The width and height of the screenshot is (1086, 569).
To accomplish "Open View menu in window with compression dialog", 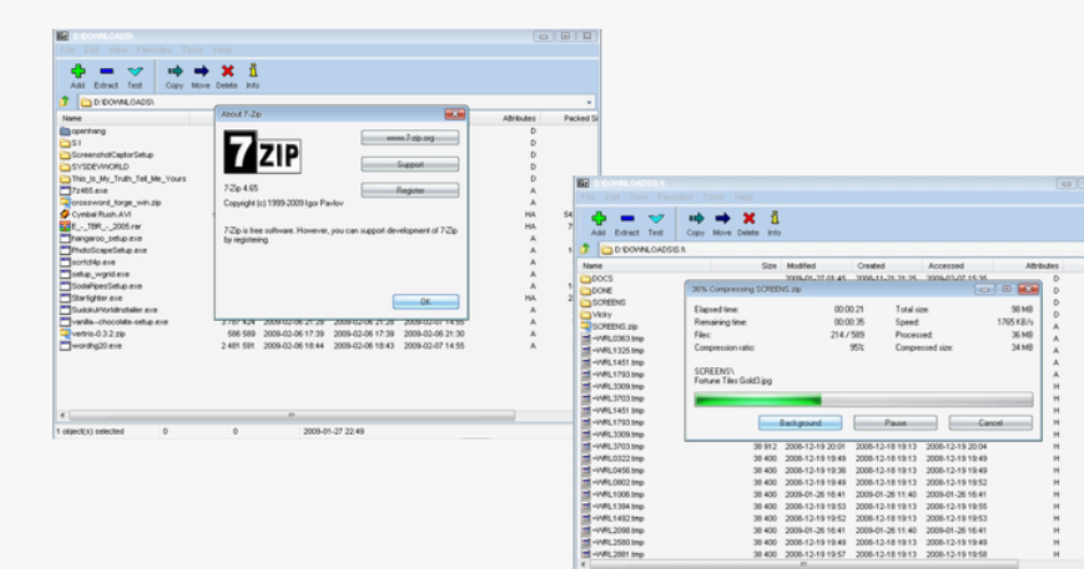I will 639,197.
